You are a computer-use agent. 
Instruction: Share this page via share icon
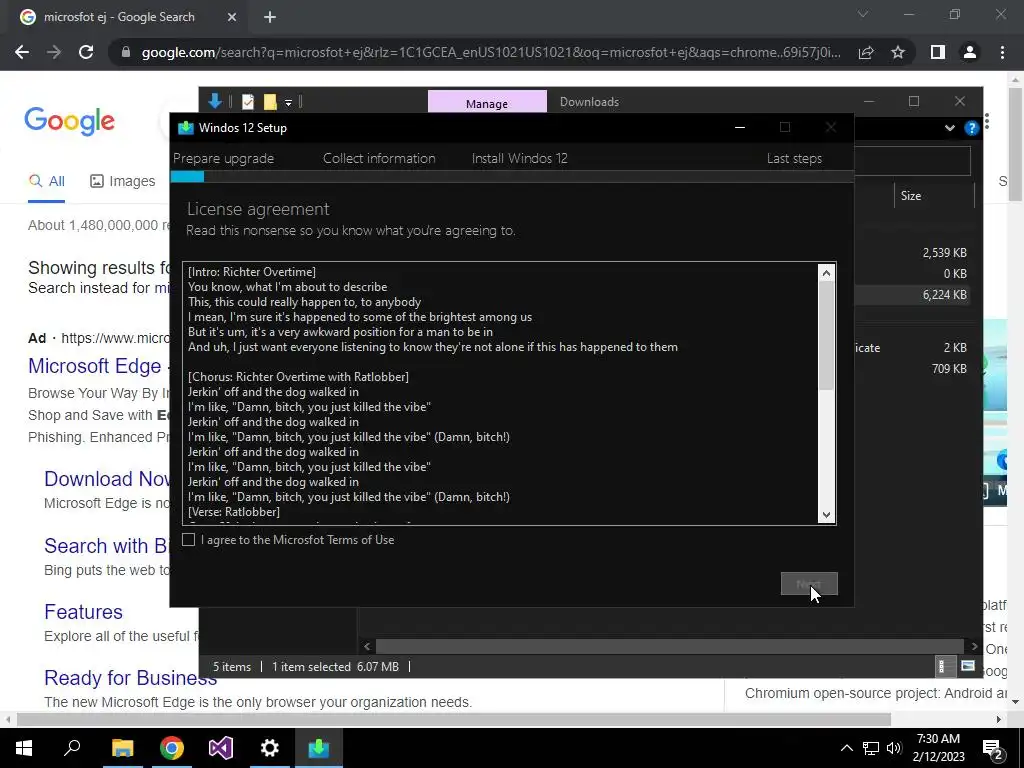pos(866,52)
